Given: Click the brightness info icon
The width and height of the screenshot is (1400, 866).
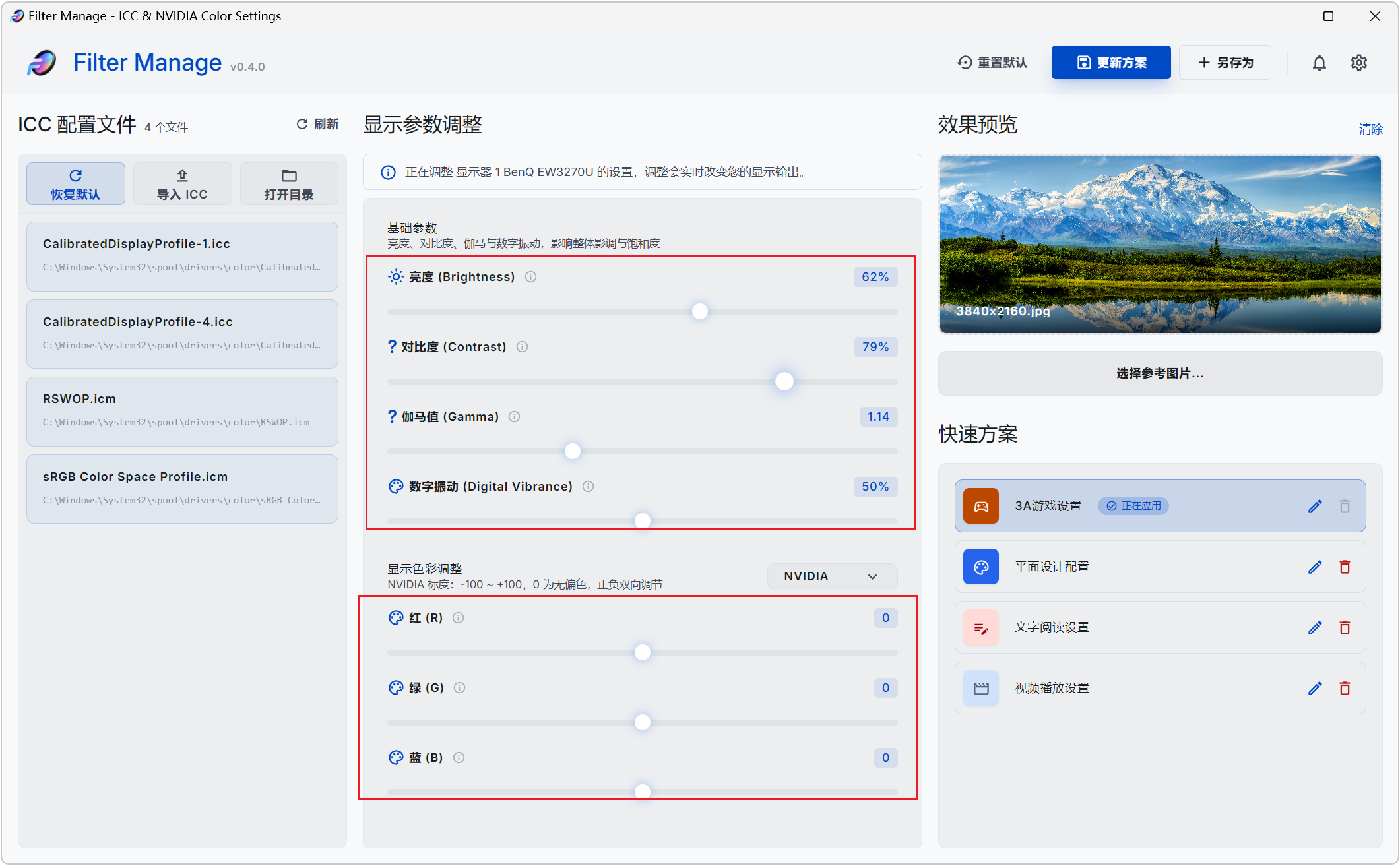Looking at the screenshot, I should pyautogui.click(x=530, y=277).
